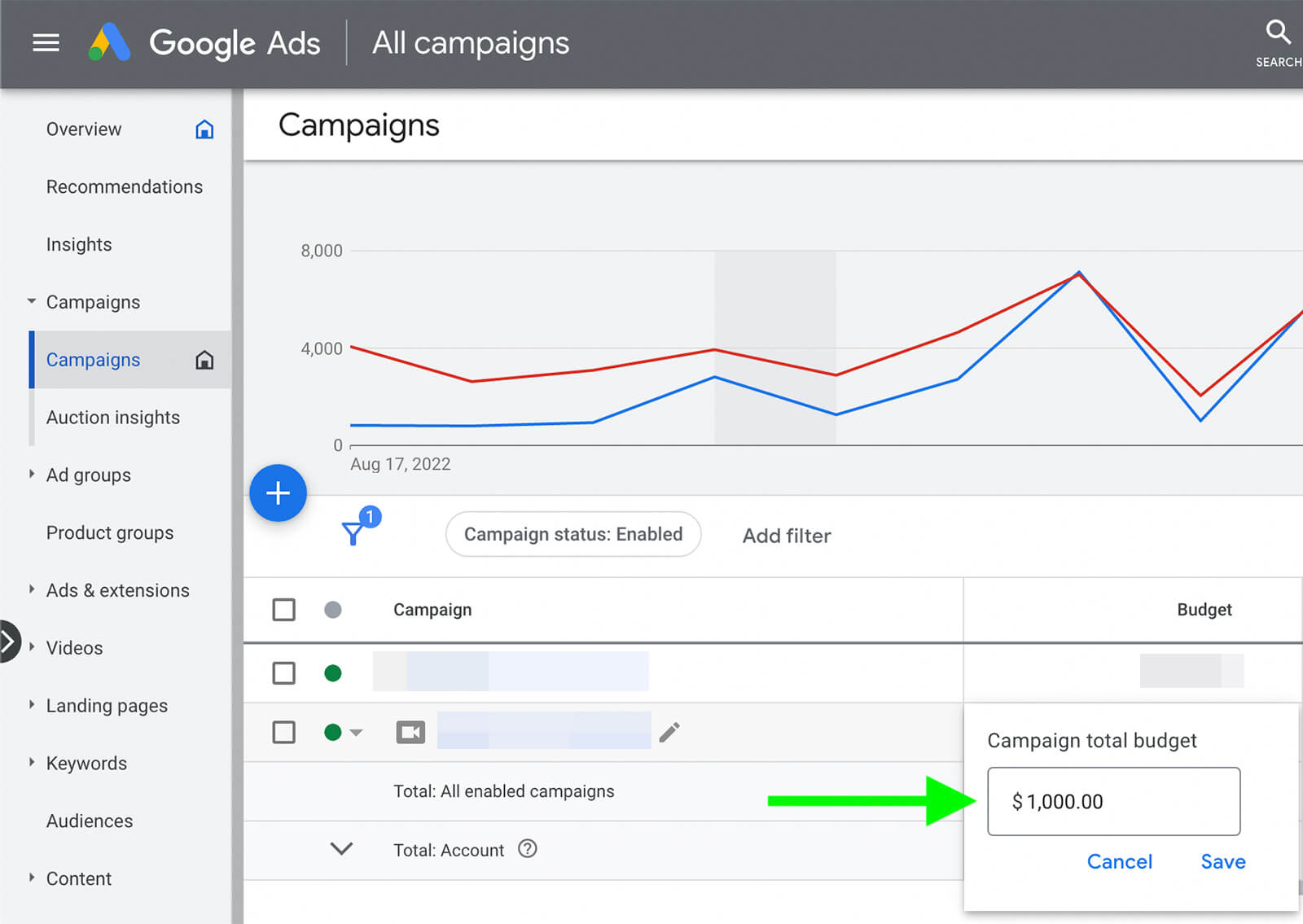Check the video campaign row checkbox
The width and height of the screenshot is (1303, 924).
pos(283,732)
